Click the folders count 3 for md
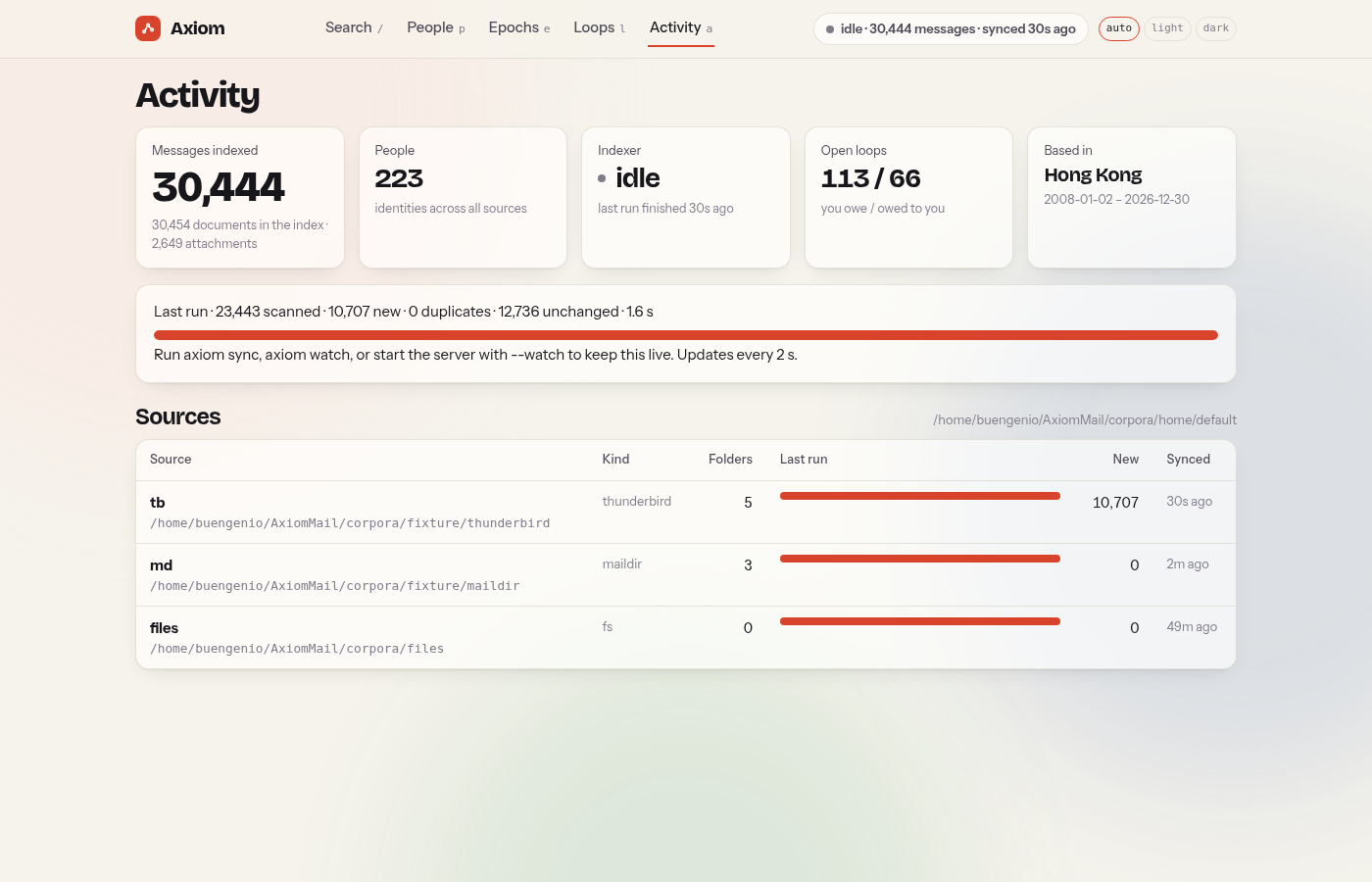Viewport: 1372px width, 882px height. (x=748, y=565)
